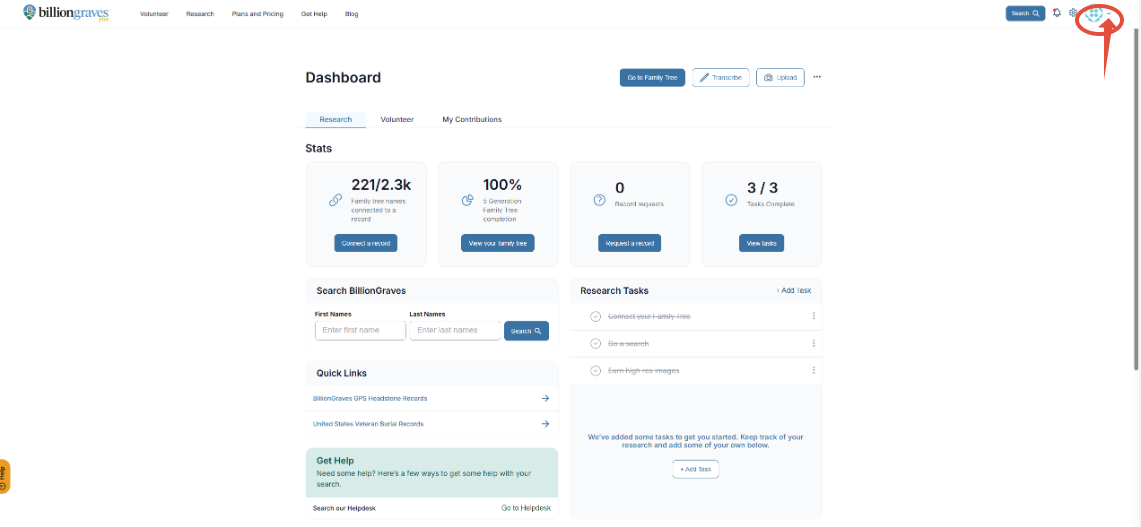
Task: Open Plans and Pricing
Action: [x=258, y=14]
